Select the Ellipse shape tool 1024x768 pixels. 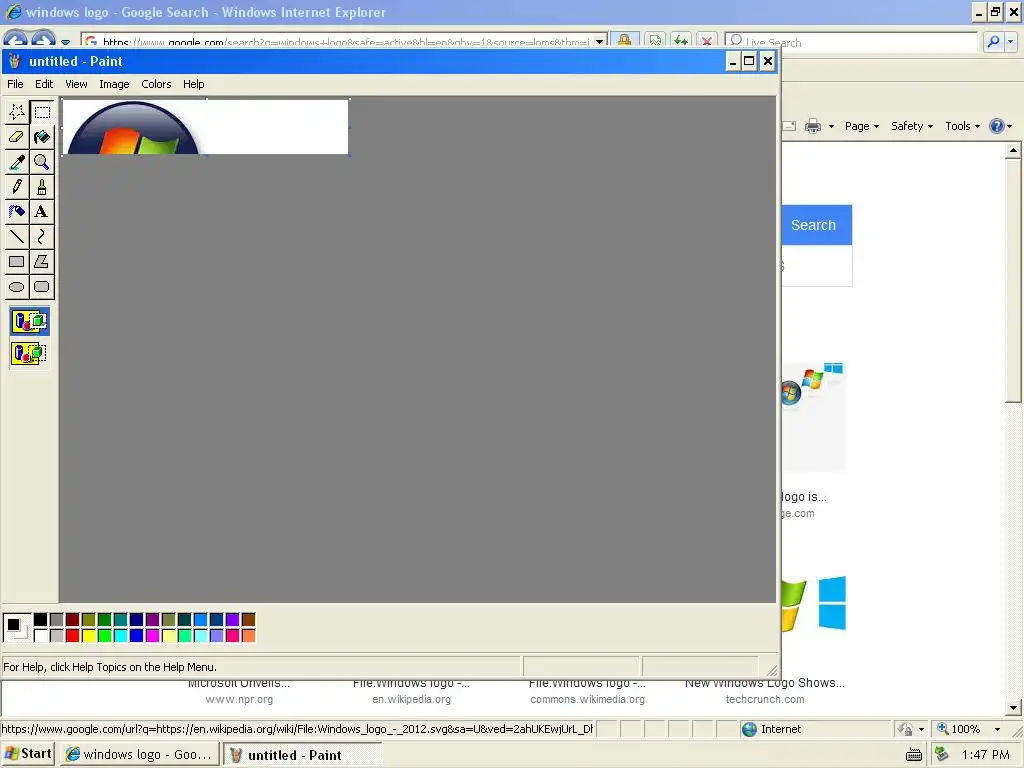(x=17, y=287)
